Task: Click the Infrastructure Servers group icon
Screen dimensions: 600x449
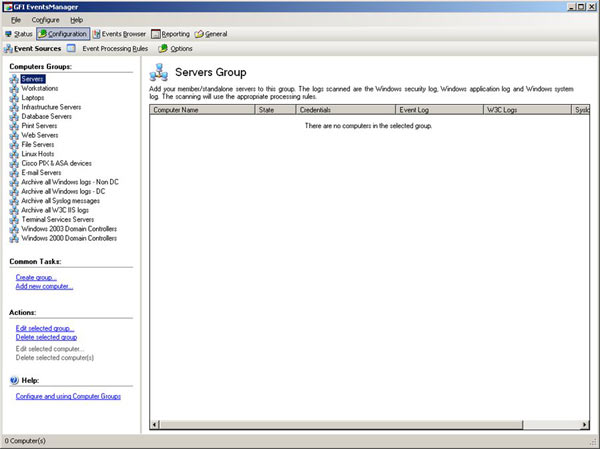Action: pos(14,107)
